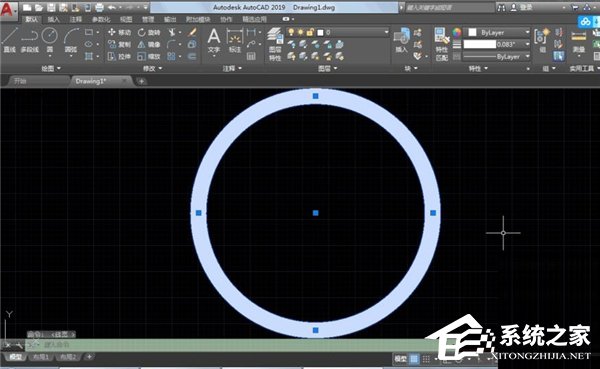Select the Line (直线) tool
This screenshot has width=600, height=369.
(9, 40)
